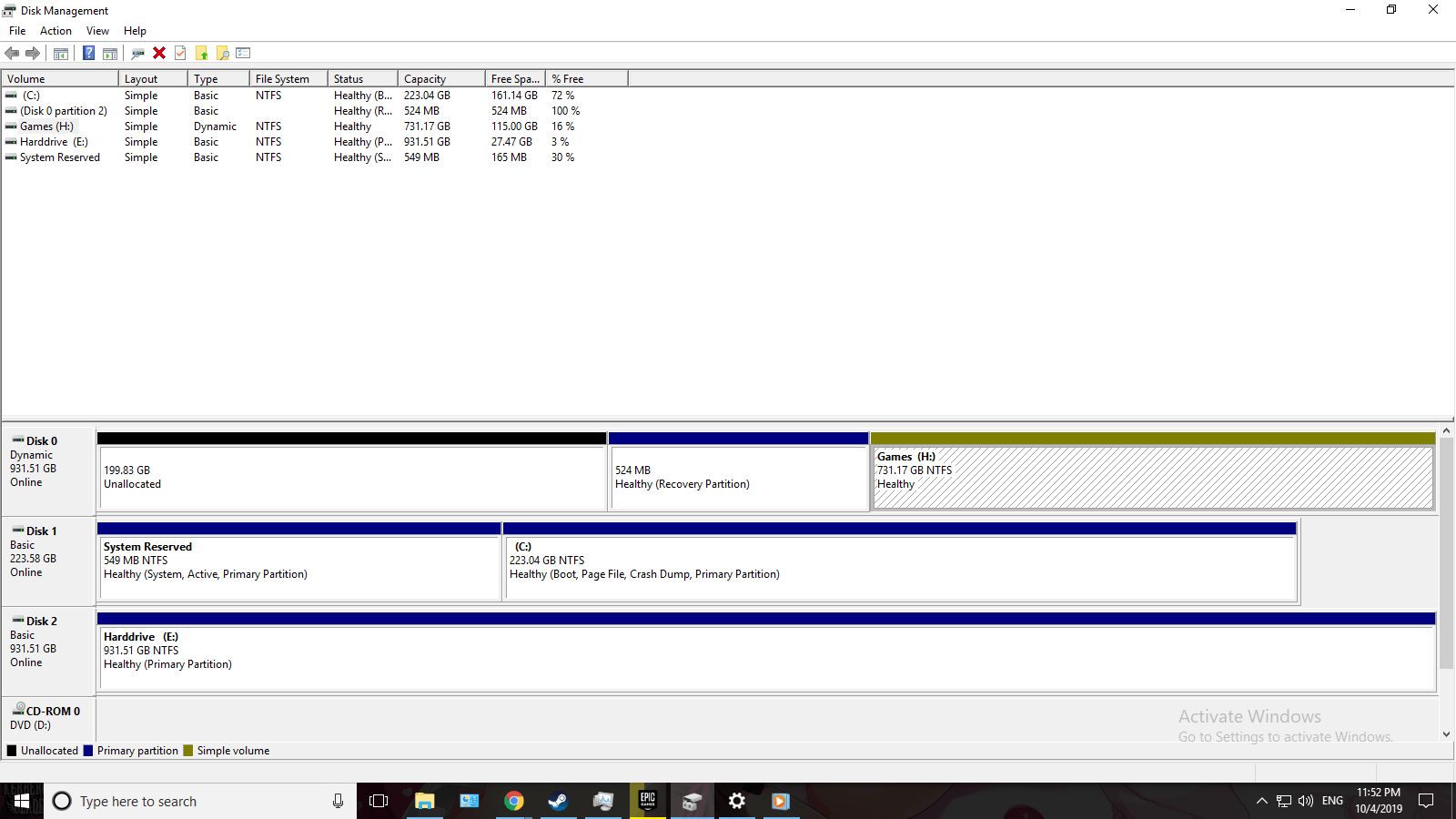
Task: Show hidden system tray icons
Action: (1261, 801)
